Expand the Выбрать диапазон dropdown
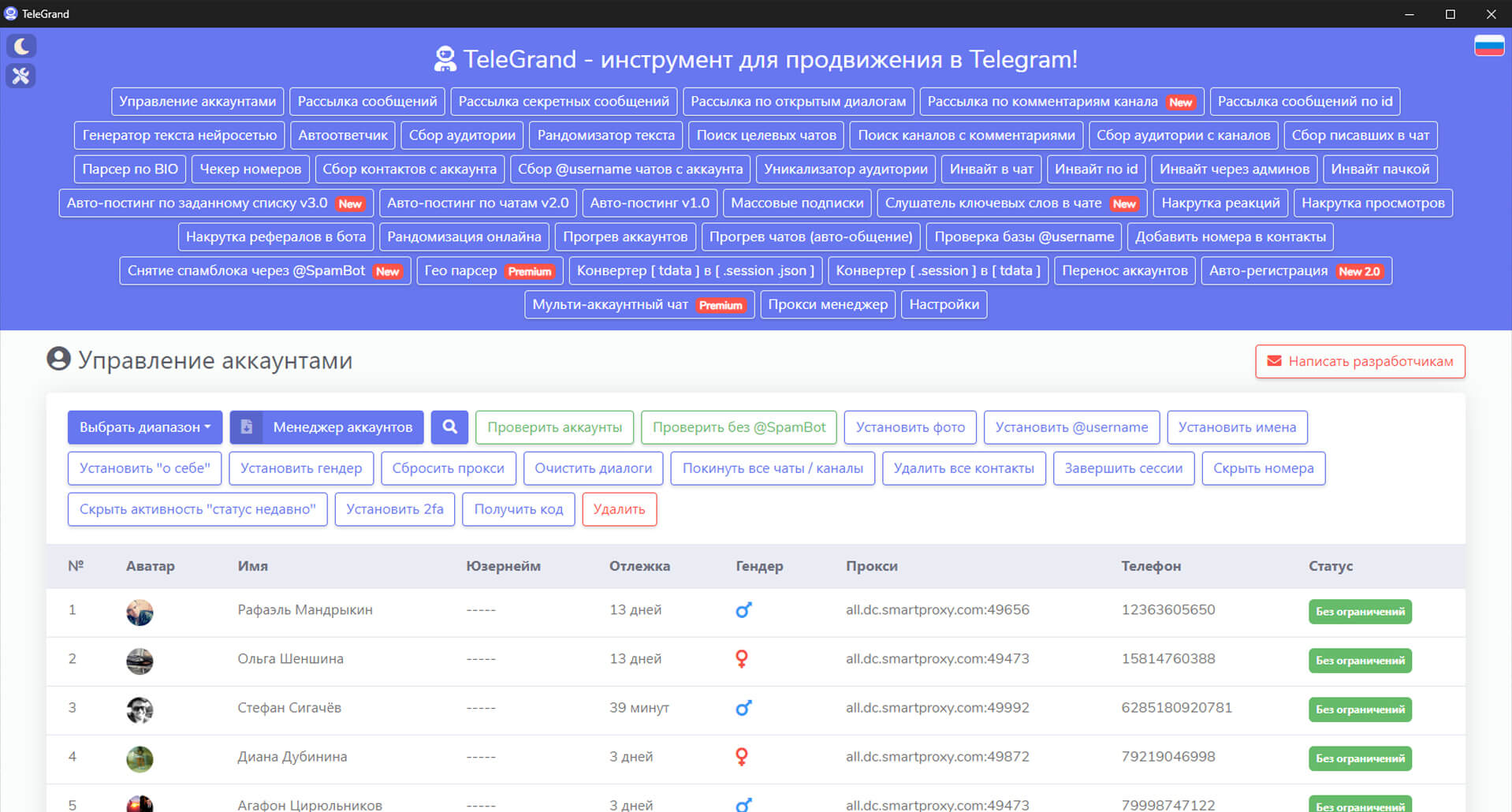 point(145,427)
